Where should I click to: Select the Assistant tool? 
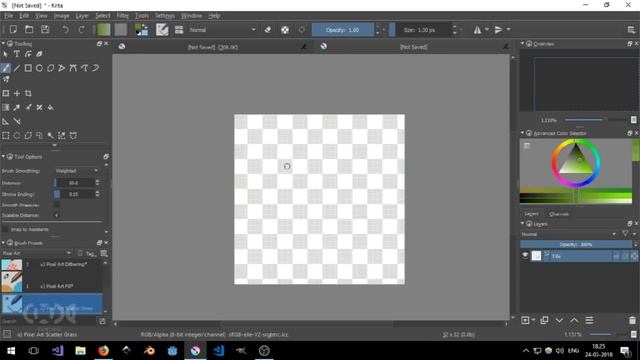tap(6, 121)
